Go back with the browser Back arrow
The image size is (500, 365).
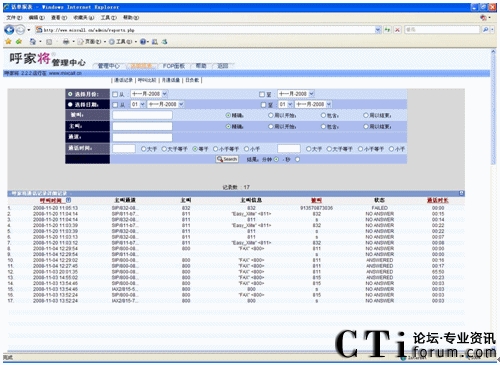(x=9, y=30)
